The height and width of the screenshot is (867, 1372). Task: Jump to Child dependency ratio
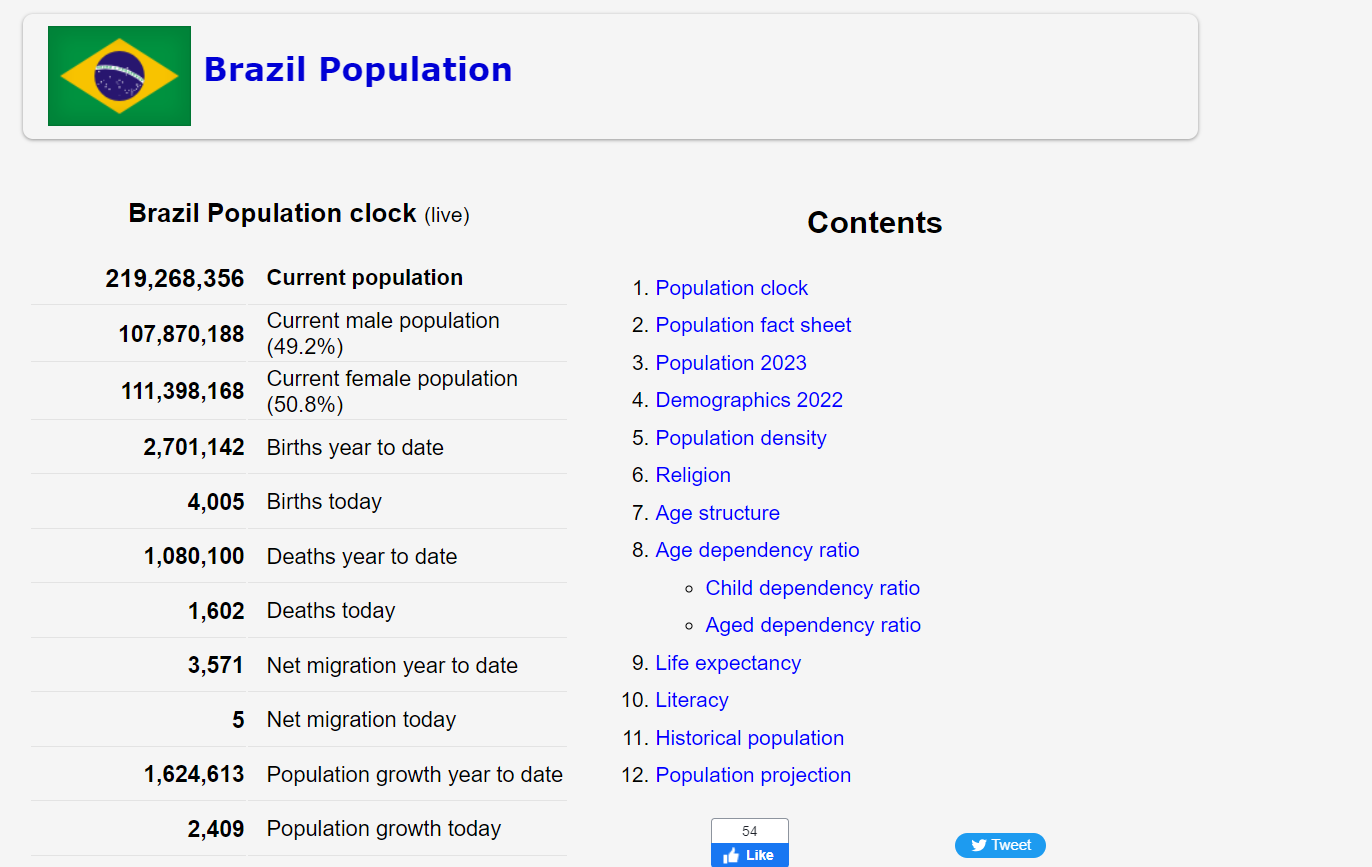(812, 588)
